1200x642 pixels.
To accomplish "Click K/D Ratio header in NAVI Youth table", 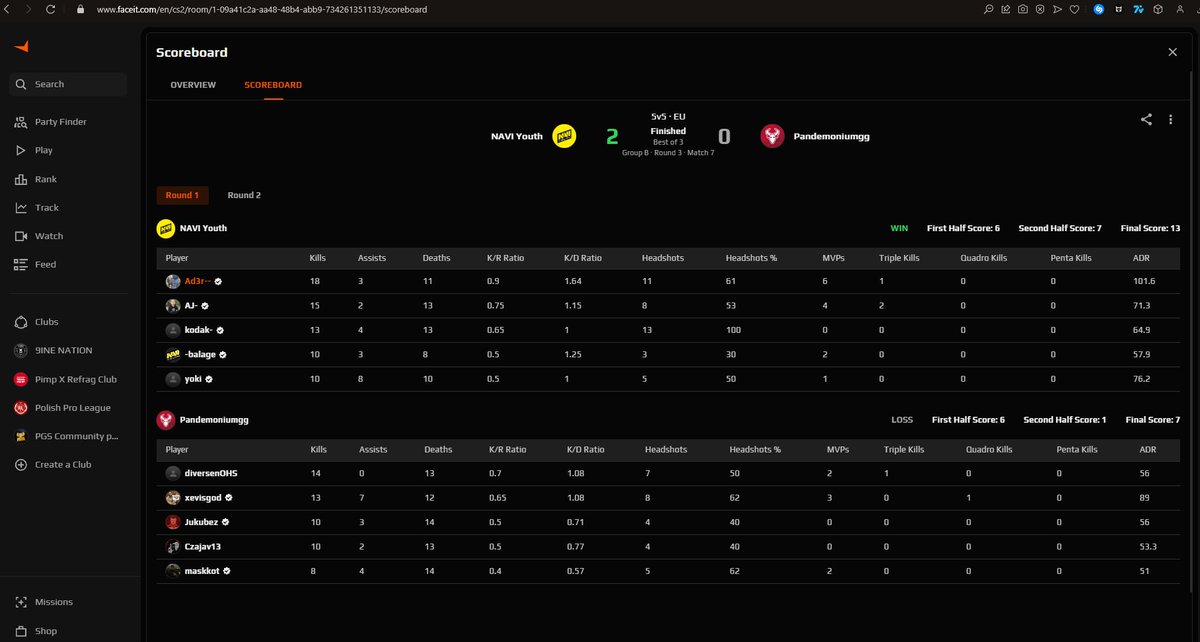I will coord(584,258).
